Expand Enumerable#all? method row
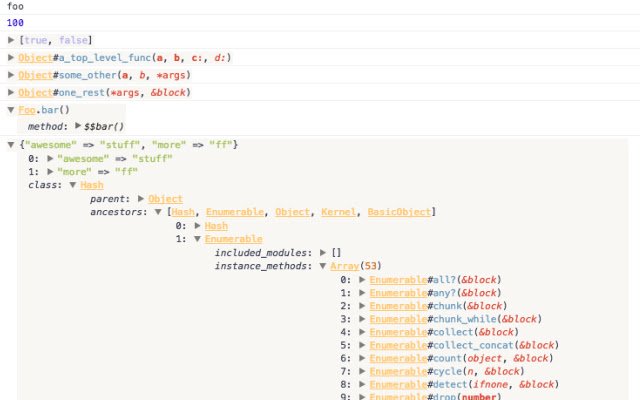This screenshot has width=640, height=400. [362, 280]
